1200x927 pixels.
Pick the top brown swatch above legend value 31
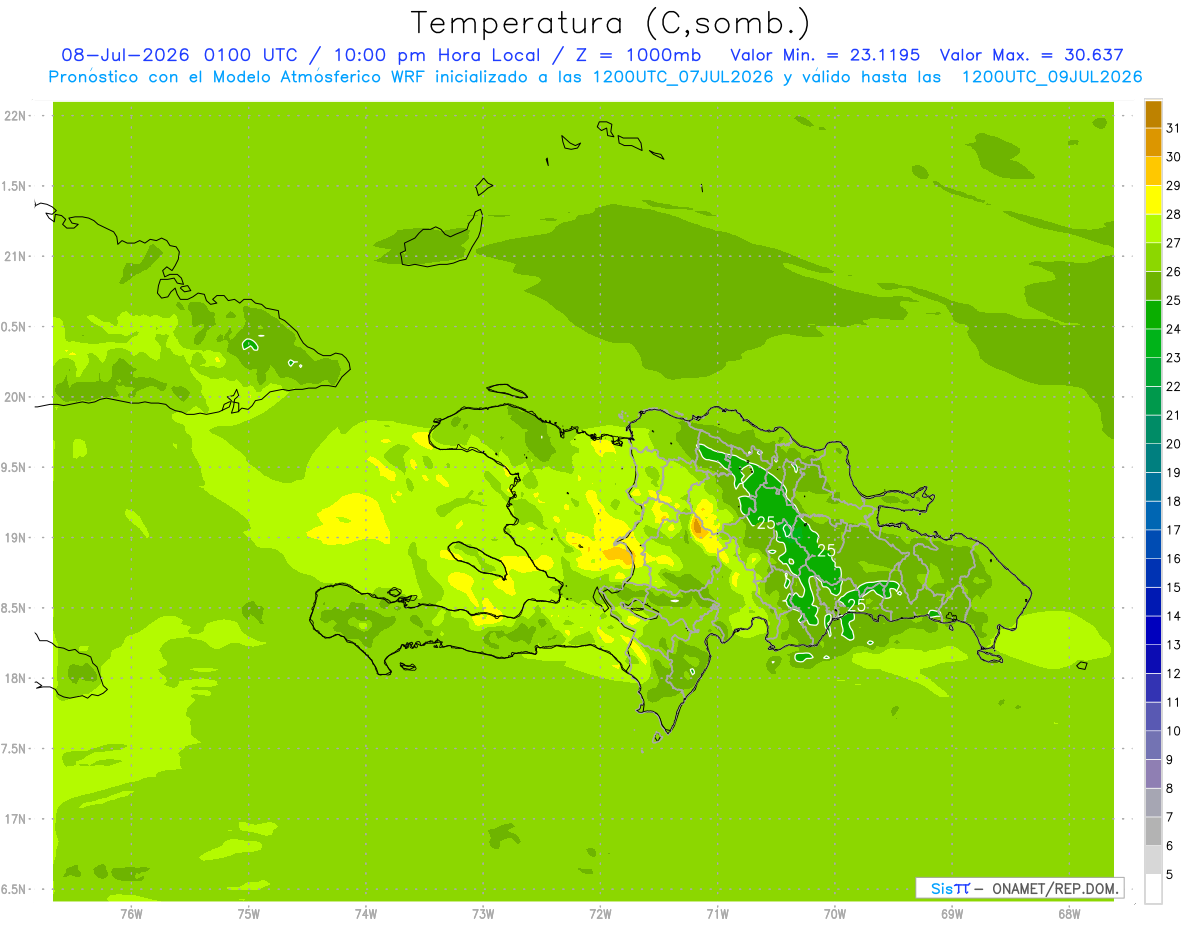1153,114
